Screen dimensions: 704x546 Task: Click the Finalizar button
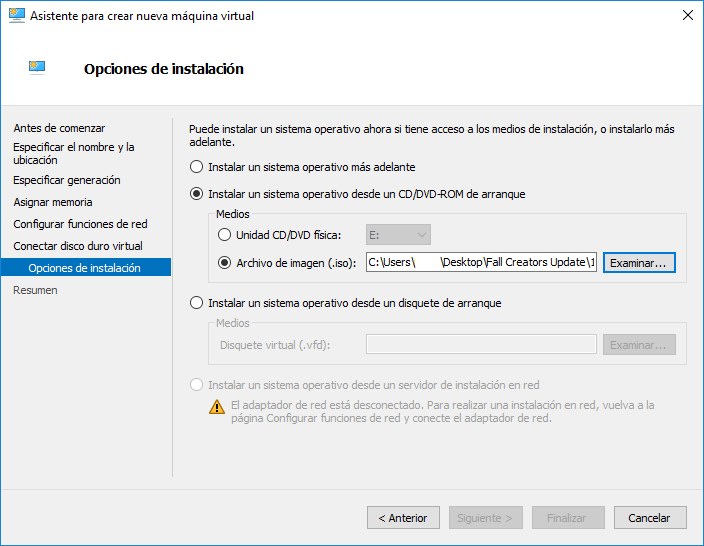tap(568, 518)
